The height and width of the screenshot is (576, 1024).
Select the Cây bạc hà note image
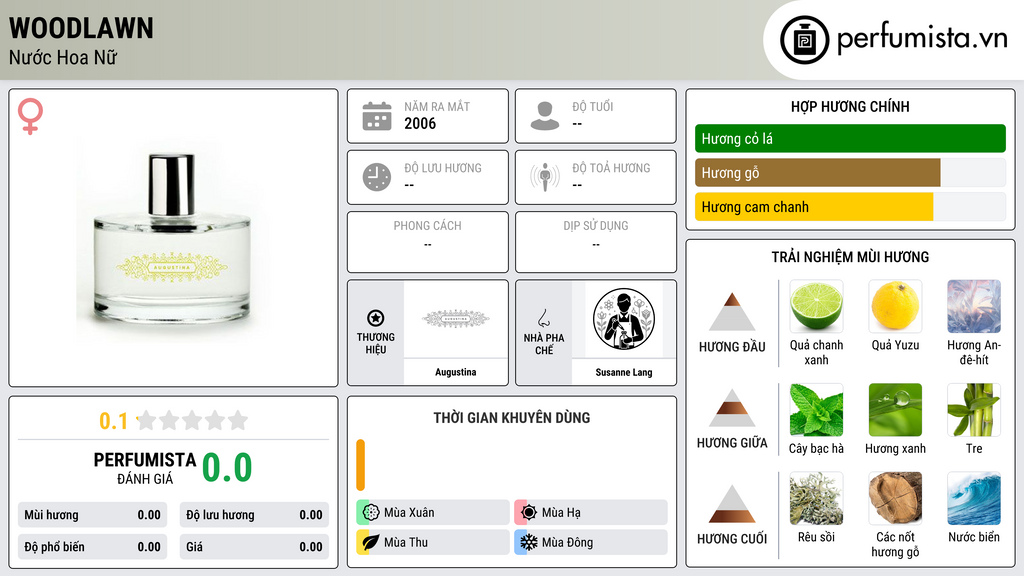[816, 409]
